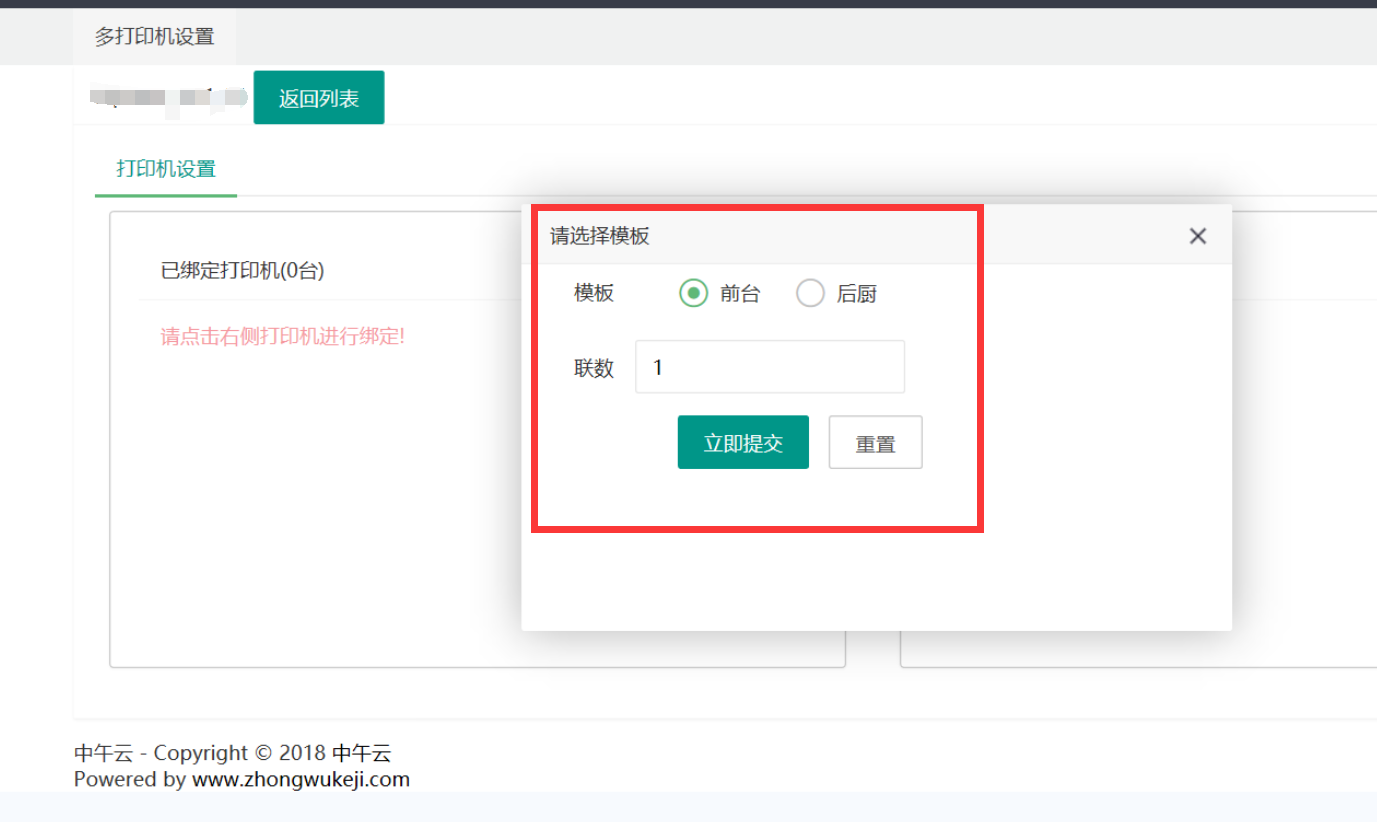Click the 联数 number input field
This screenshot has width=1377, height=822.
(769, 367)
